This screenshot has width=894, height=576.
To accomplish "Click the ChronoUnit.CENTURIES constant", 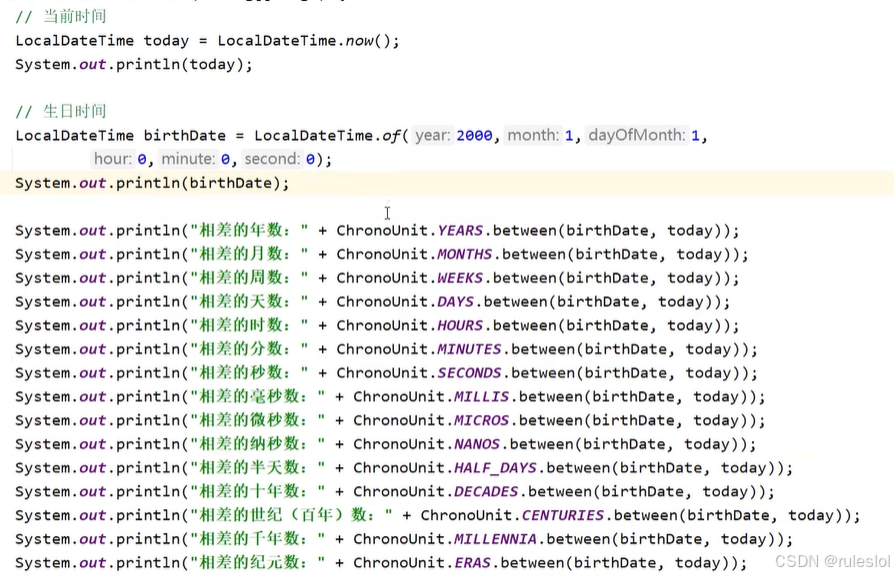I will click(x=562, y=515).
